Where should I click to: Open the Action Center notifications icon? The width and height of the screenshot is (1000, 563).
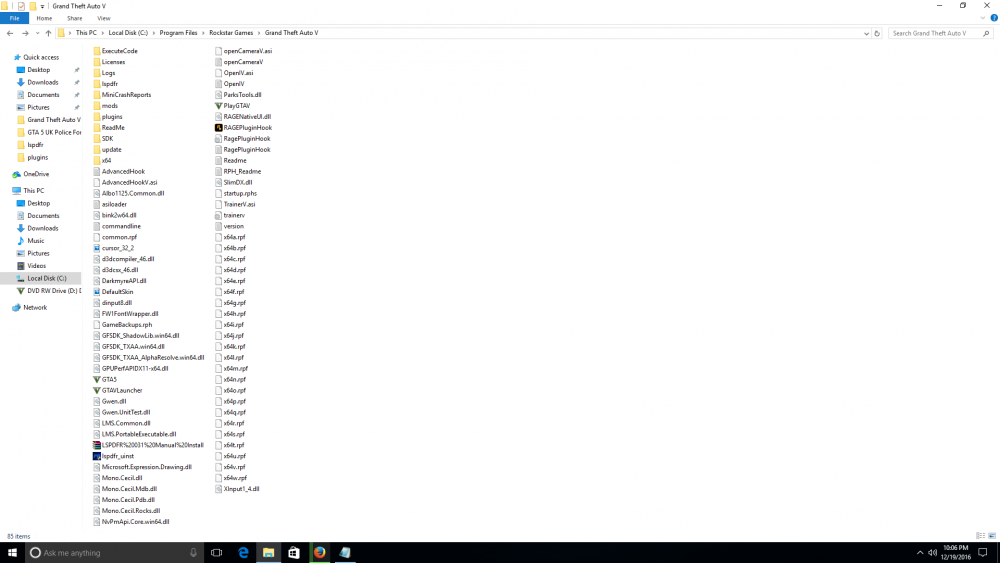983,553
